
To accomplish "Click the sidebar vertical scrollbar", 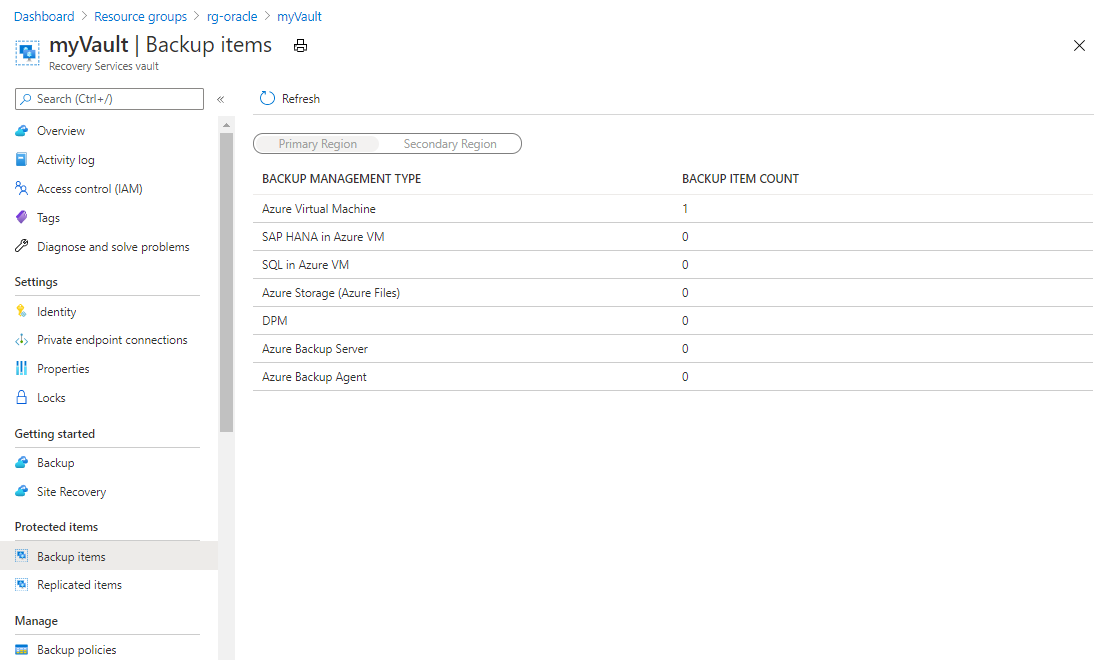I will 226,280.
